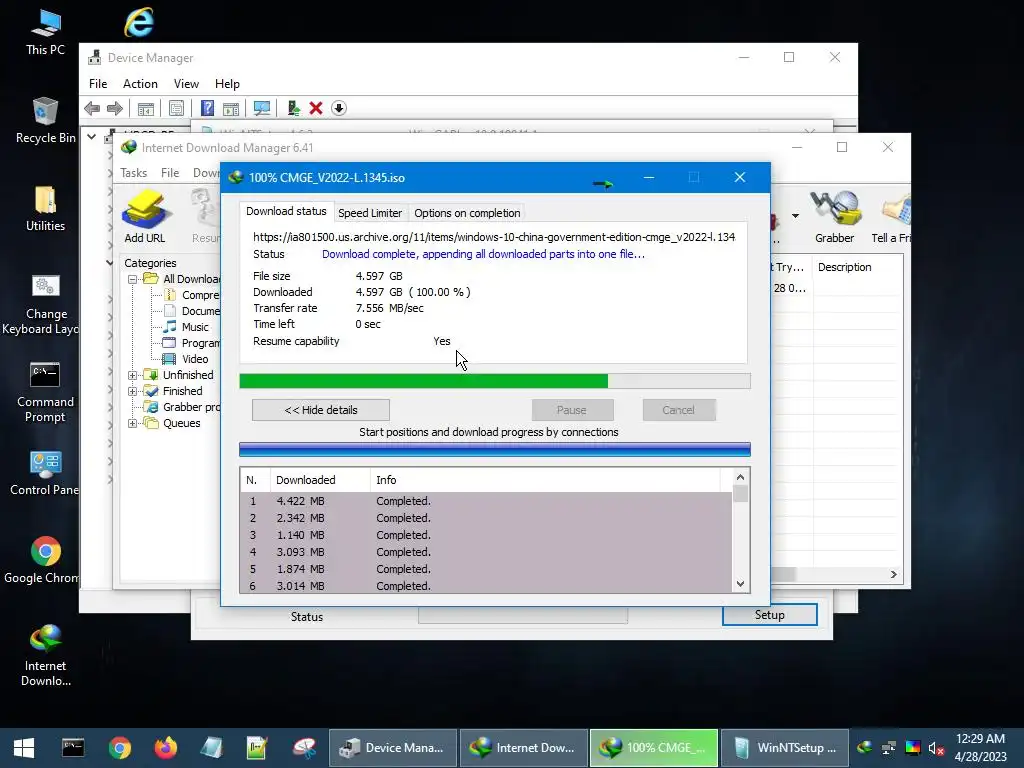Select Utilities folder on desktop
The image size is (1024, 768).
[45, 208]
